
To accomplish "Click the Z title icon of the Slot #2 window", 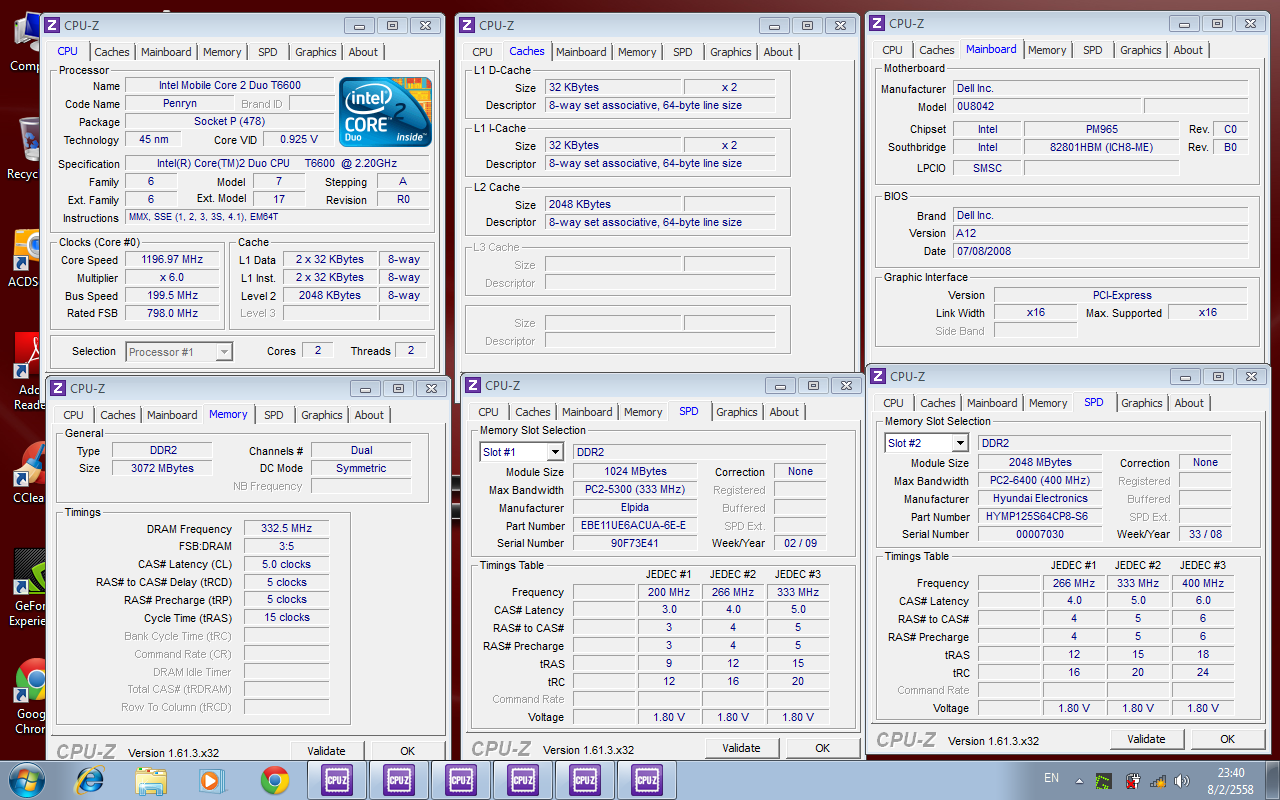I will coord(879,376).
